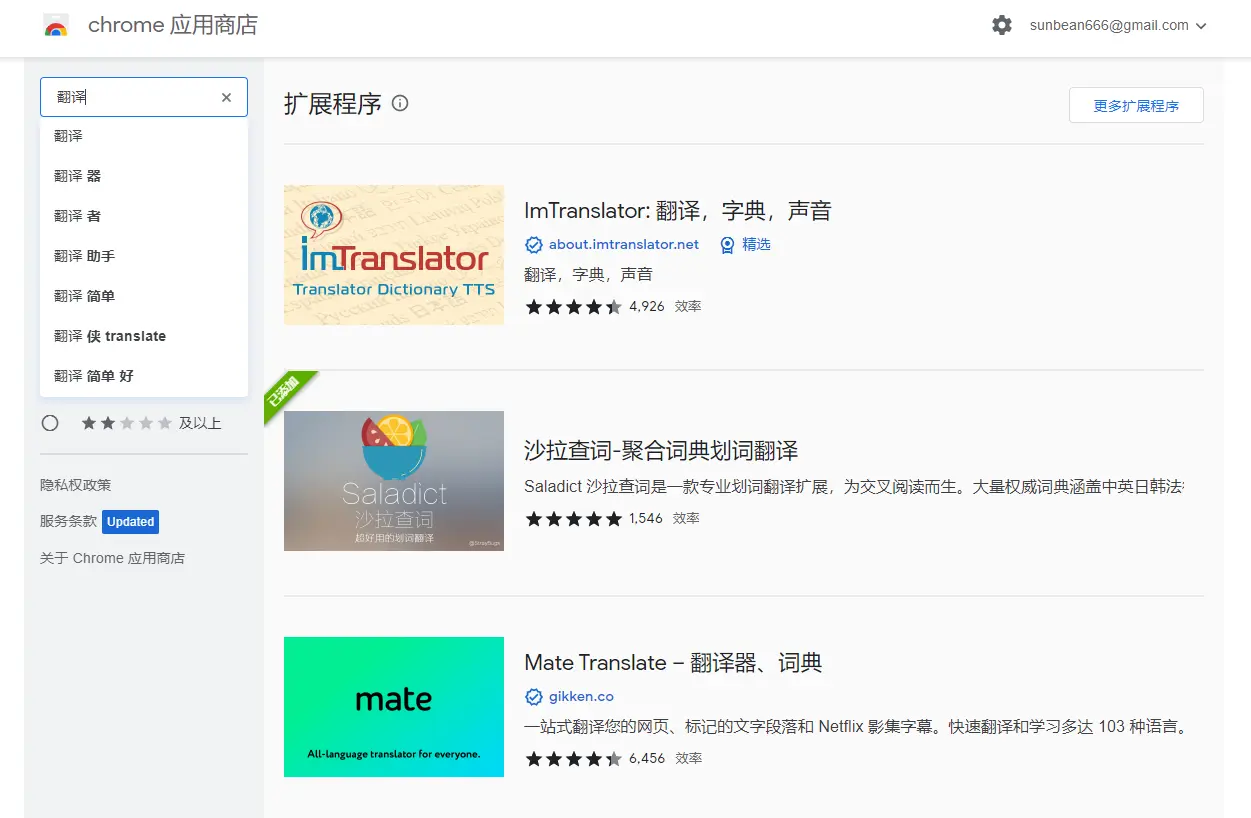Image resolution: width=1251 pixels, height=818 pixels.
Task: Choose the 翻译 器 suggestion
Action: [x=144, y=176]
